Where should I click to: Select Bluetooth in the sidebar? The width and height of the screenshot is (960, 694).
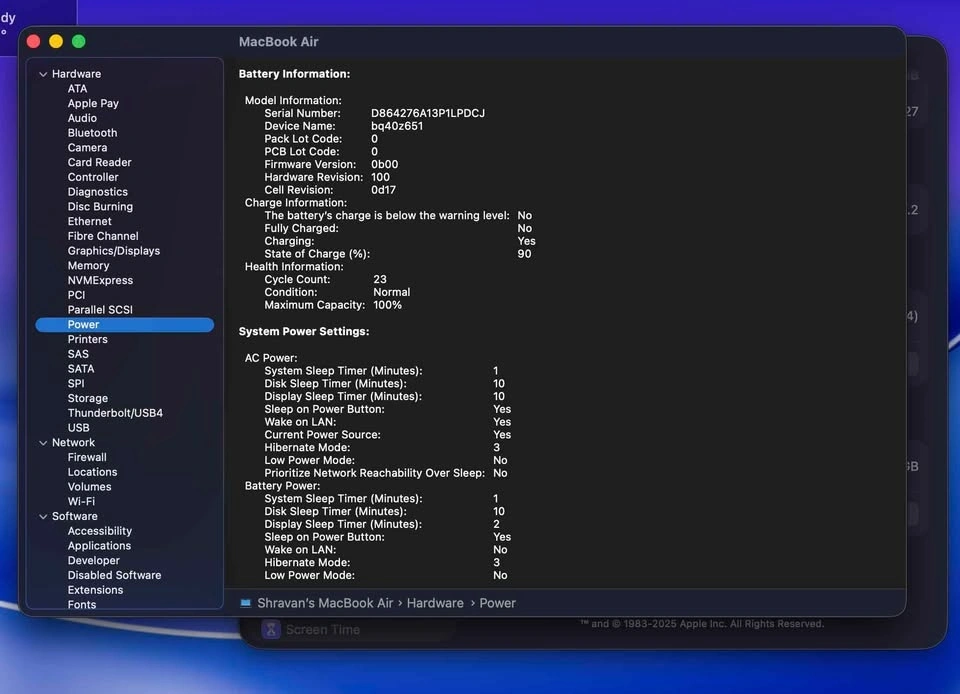pos(92,133)
